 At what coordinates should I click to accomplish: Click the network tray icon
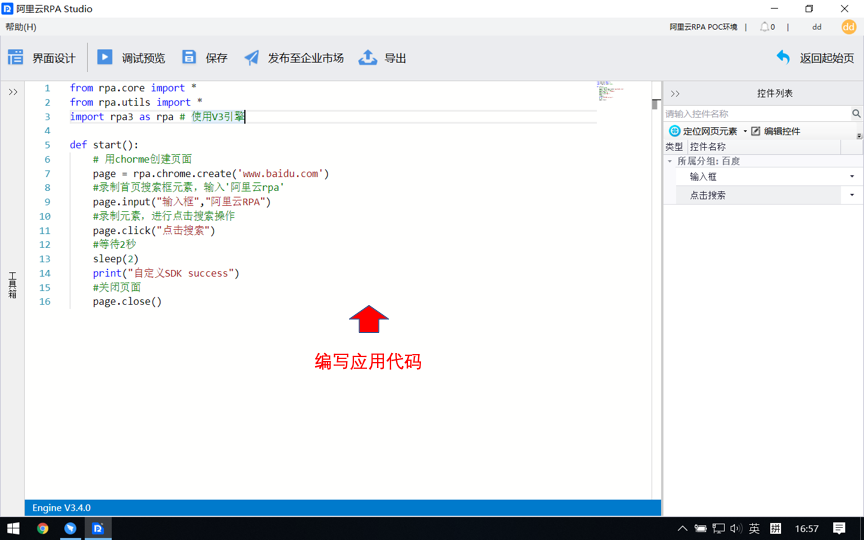[719, 528]
